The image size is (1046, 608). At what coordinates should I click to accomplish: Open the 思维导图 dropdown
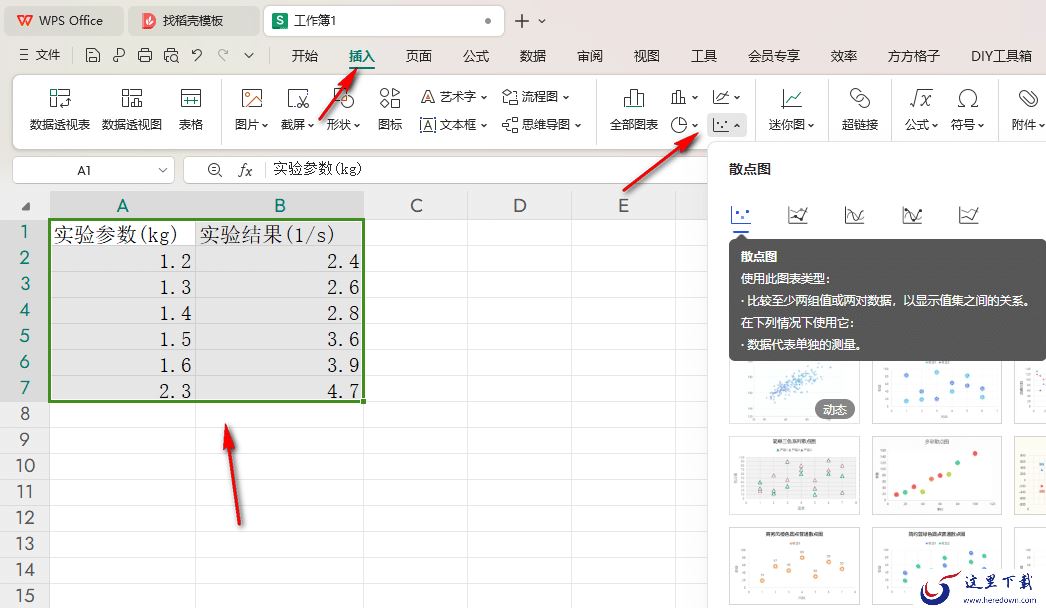pos(542,125)
